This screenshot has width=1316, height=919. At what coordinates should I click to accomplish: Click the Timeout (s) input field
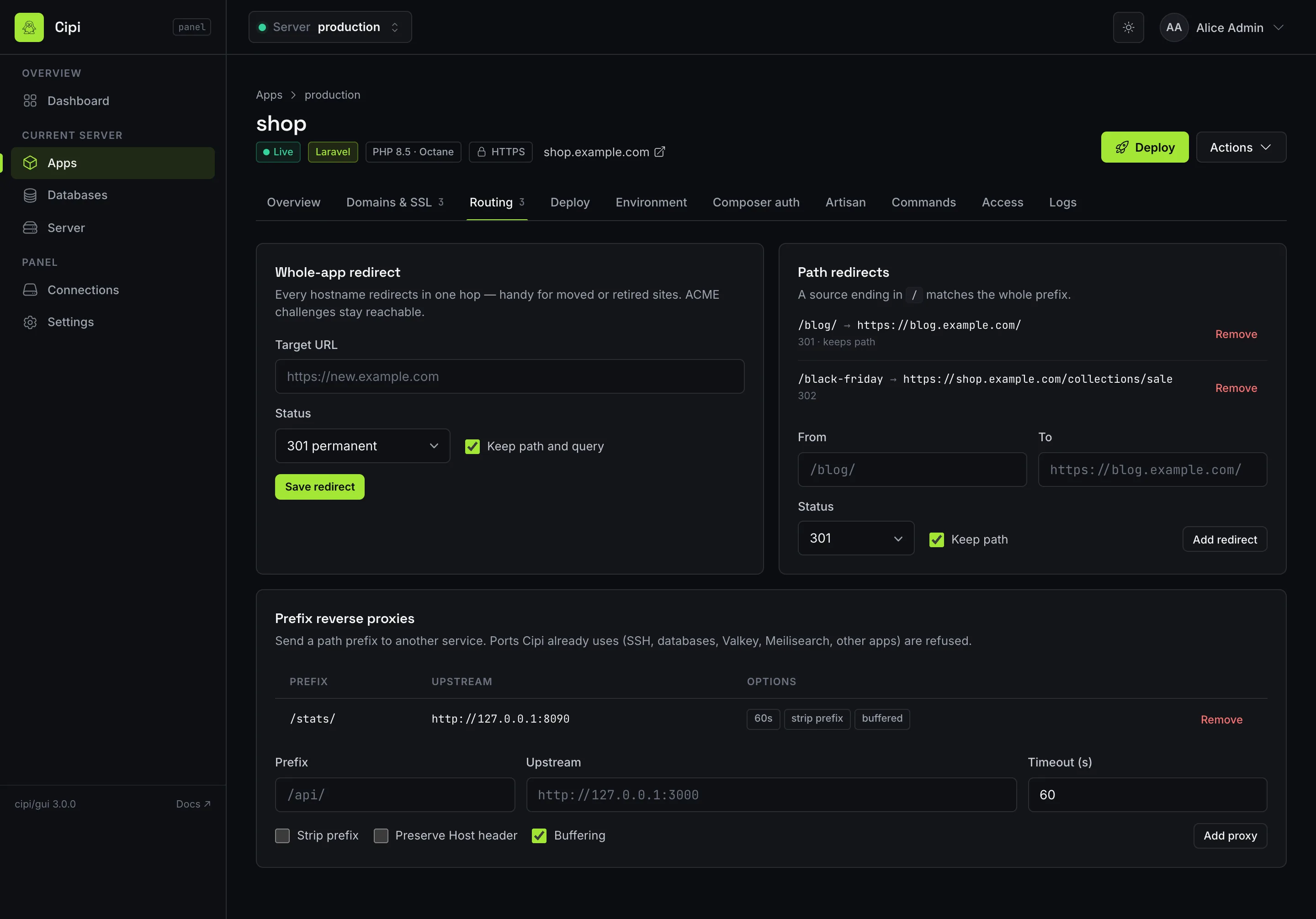1147,795
